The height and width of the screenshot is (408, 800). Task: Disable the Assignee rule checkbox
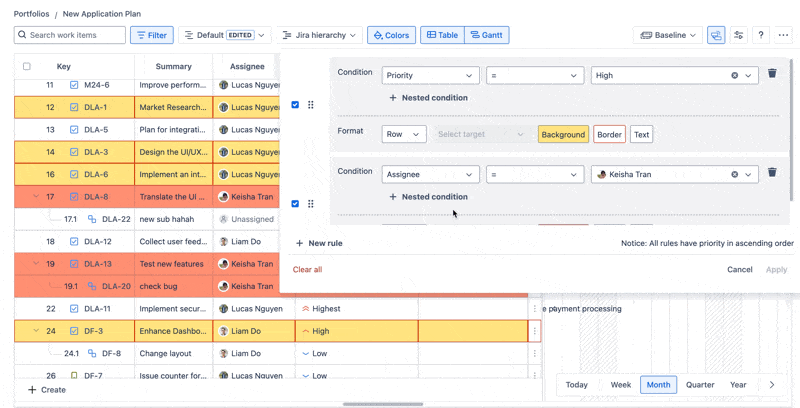coord(295,204)
